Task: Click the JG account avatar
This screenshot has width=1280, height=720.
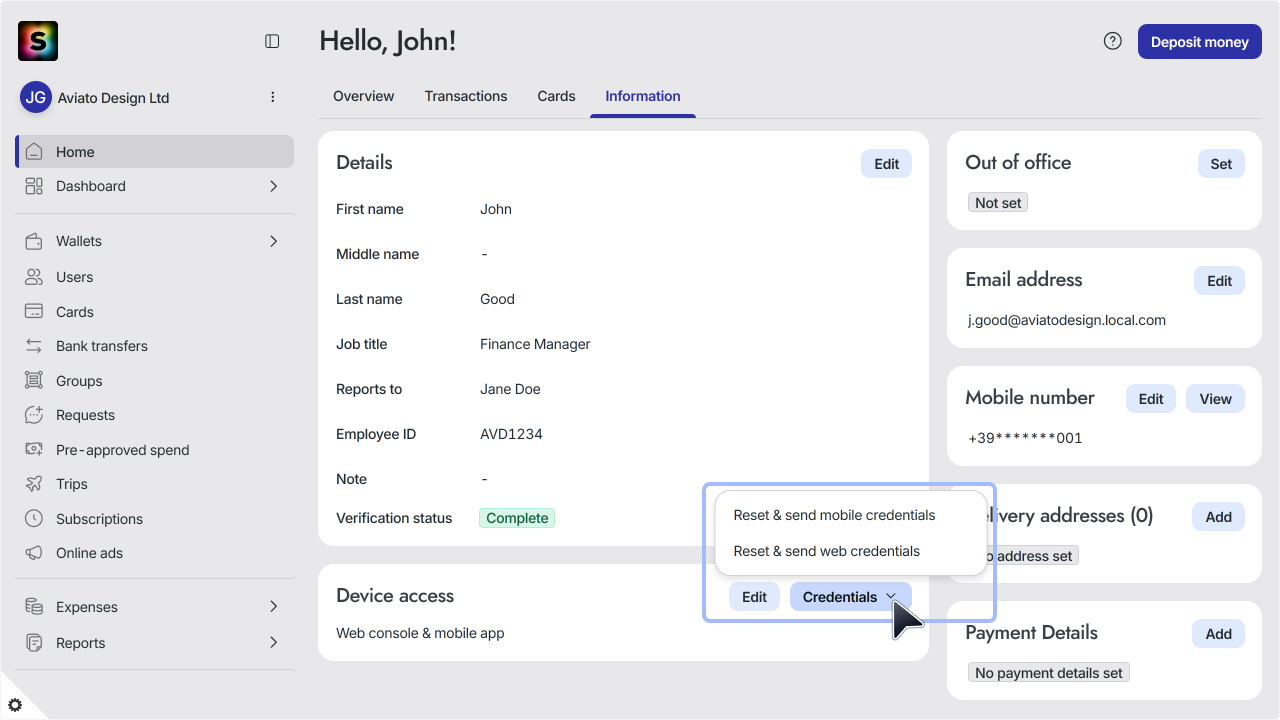Action: [x=36, y=97]
